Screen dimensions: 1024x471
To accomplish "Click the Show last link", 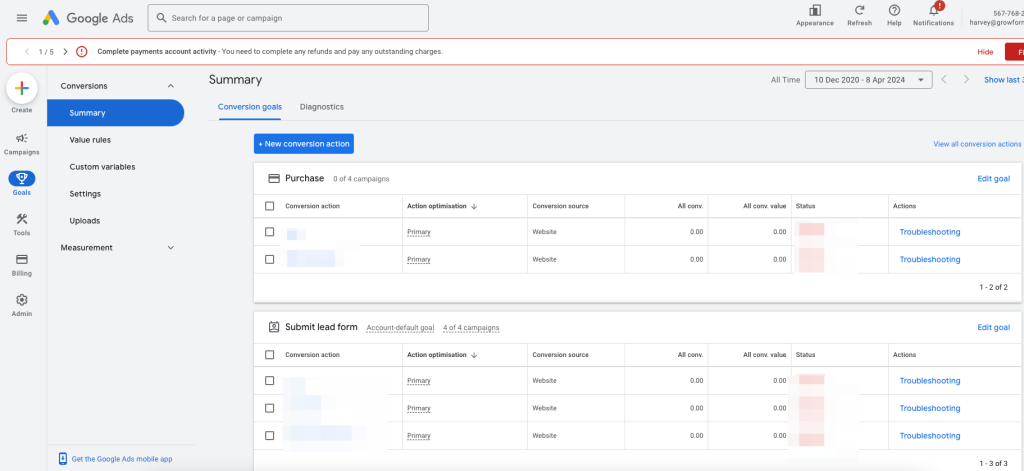I will coord(1004,80).
